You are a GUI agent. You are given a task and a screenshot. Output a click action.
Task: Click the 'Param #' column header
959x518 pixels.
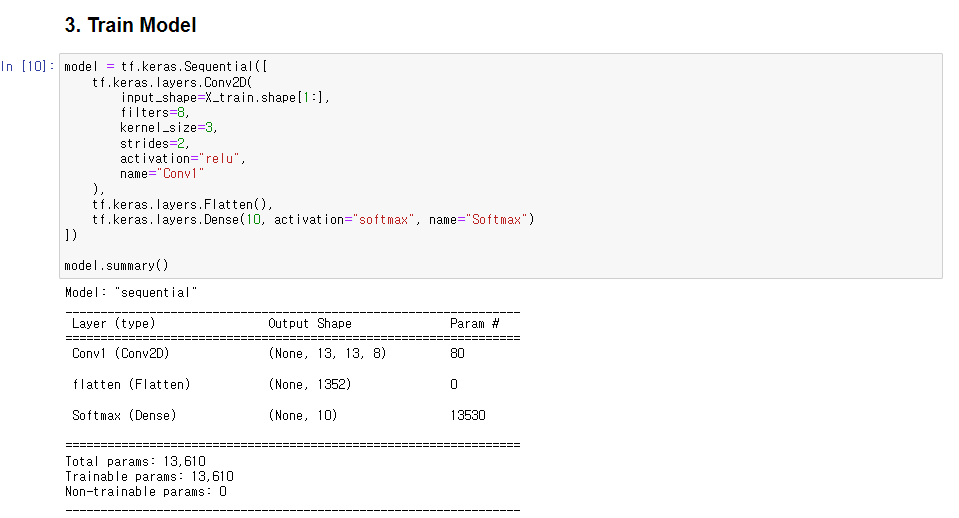click(x=475, y=323)
